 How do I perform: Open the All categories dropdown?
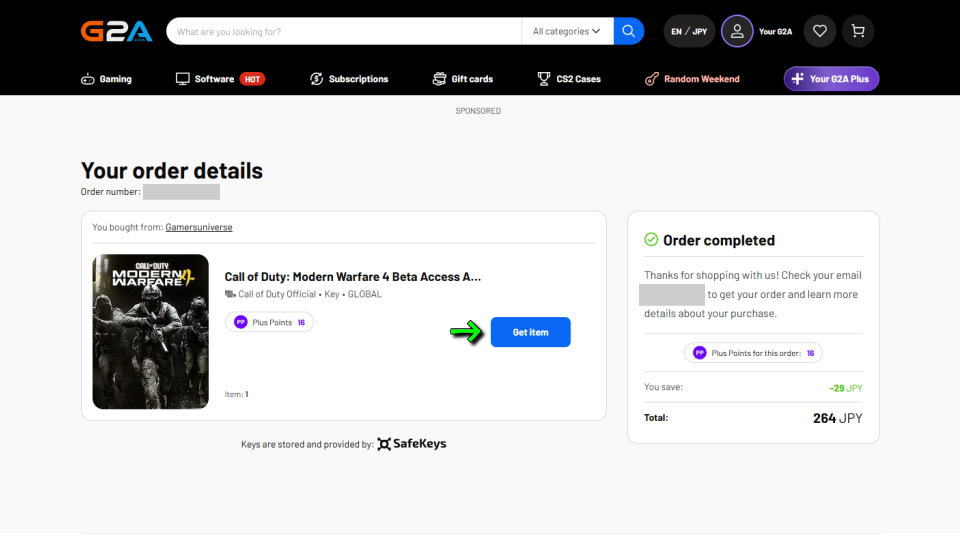coord(566,31)
